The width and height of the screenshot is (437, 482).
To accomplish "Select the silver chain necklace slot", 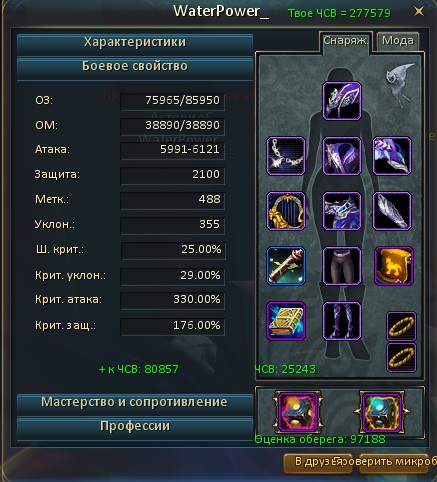I will point(286,156).
